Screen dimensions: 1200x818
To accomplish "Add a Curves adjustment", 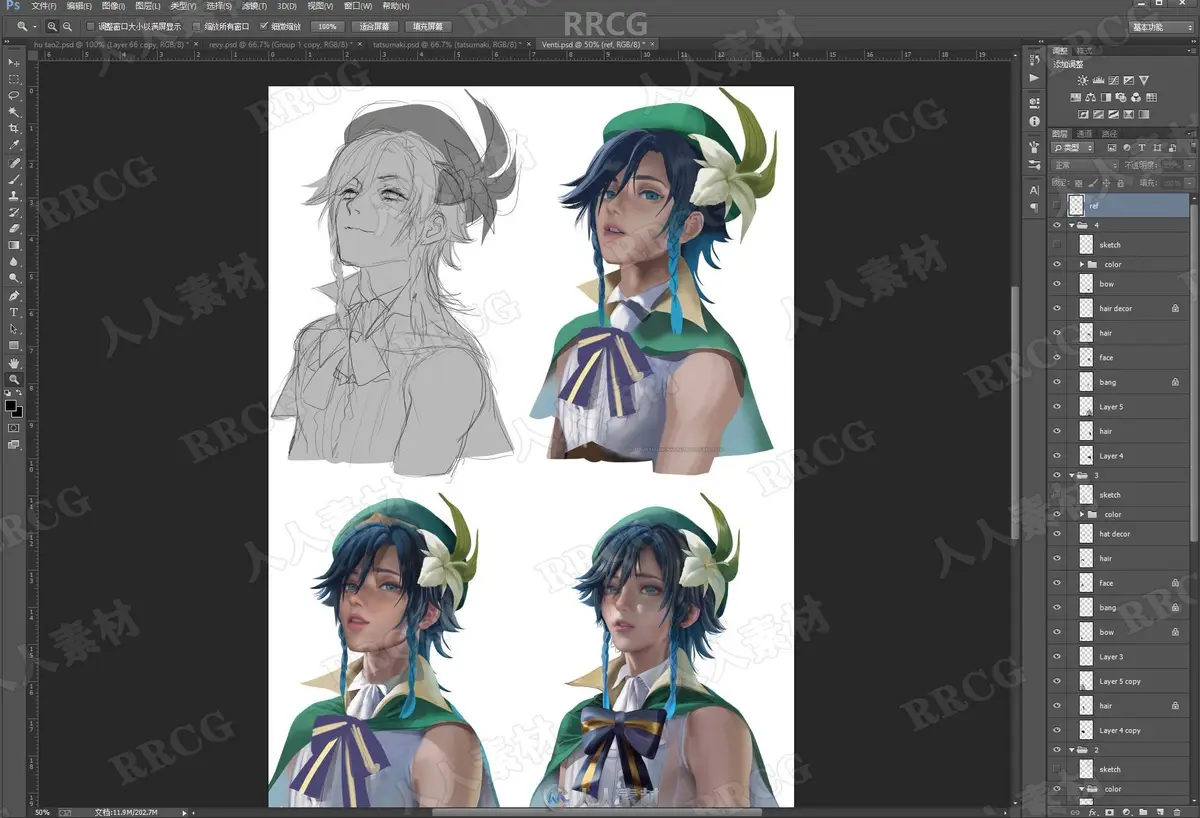I will click(x=1113, y=80).
